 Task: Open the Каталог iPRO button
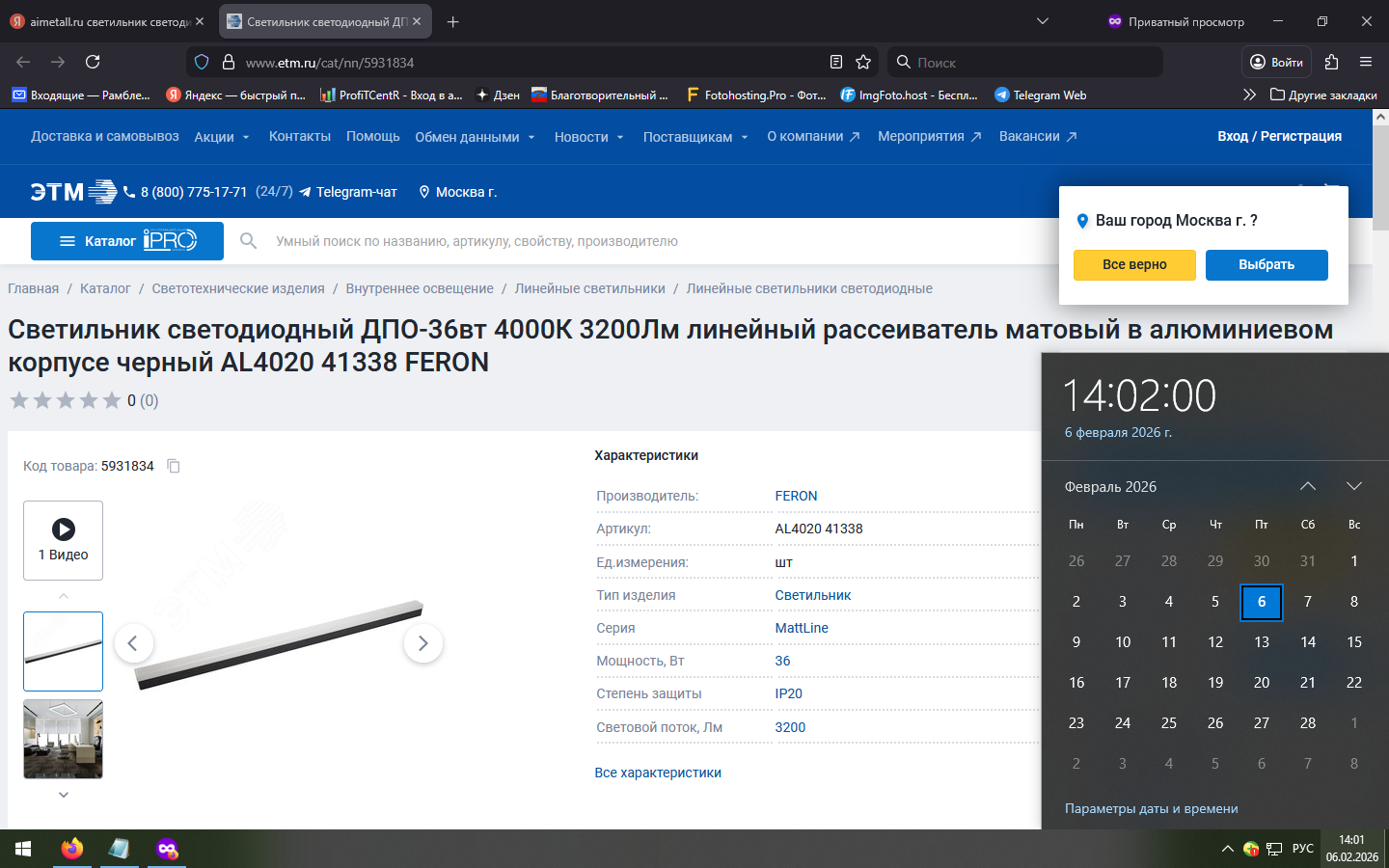[x=127, y=241]
